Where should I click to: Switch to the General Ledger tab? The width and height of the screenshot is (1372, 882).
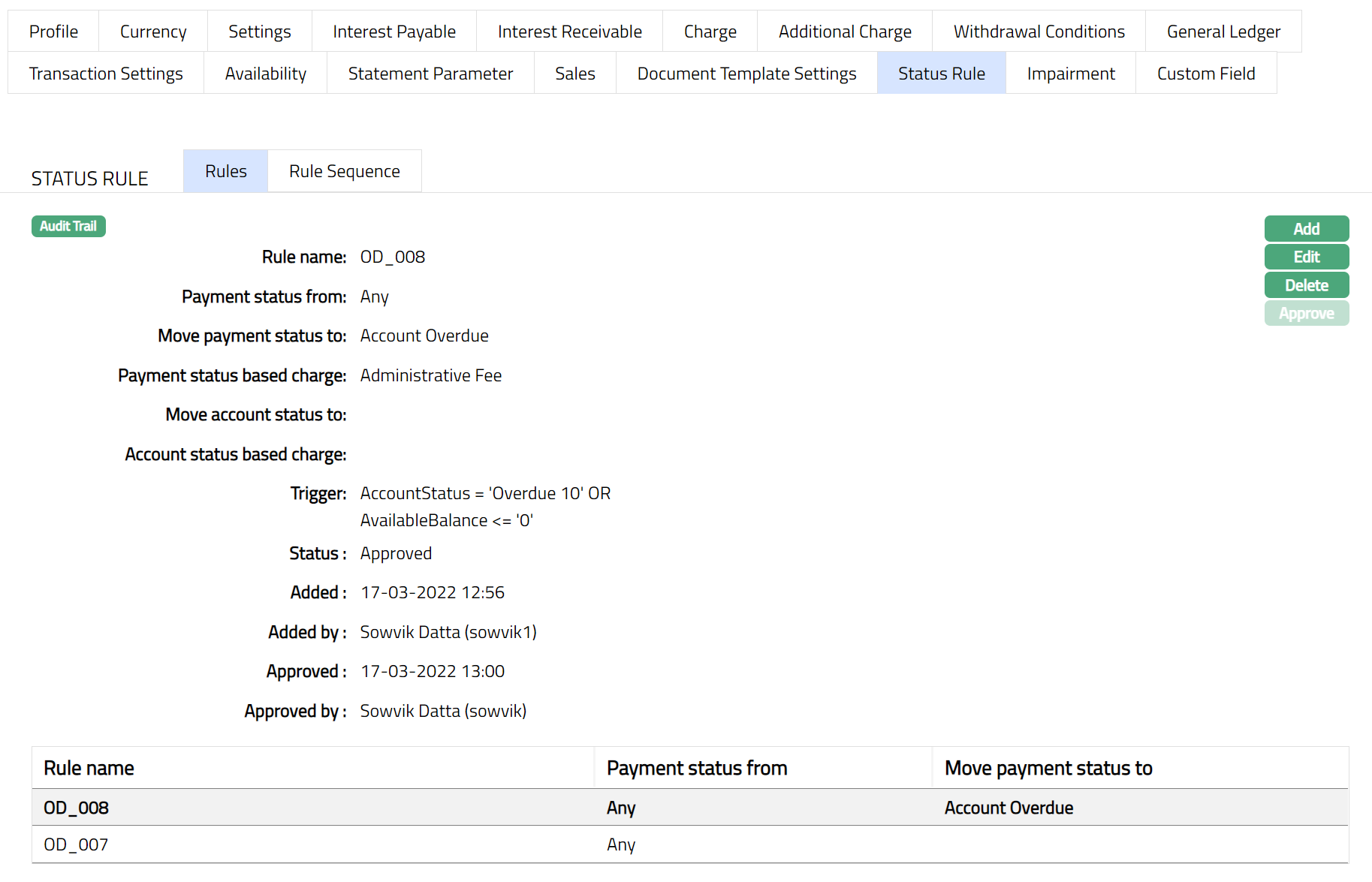tap(1223, 32)
